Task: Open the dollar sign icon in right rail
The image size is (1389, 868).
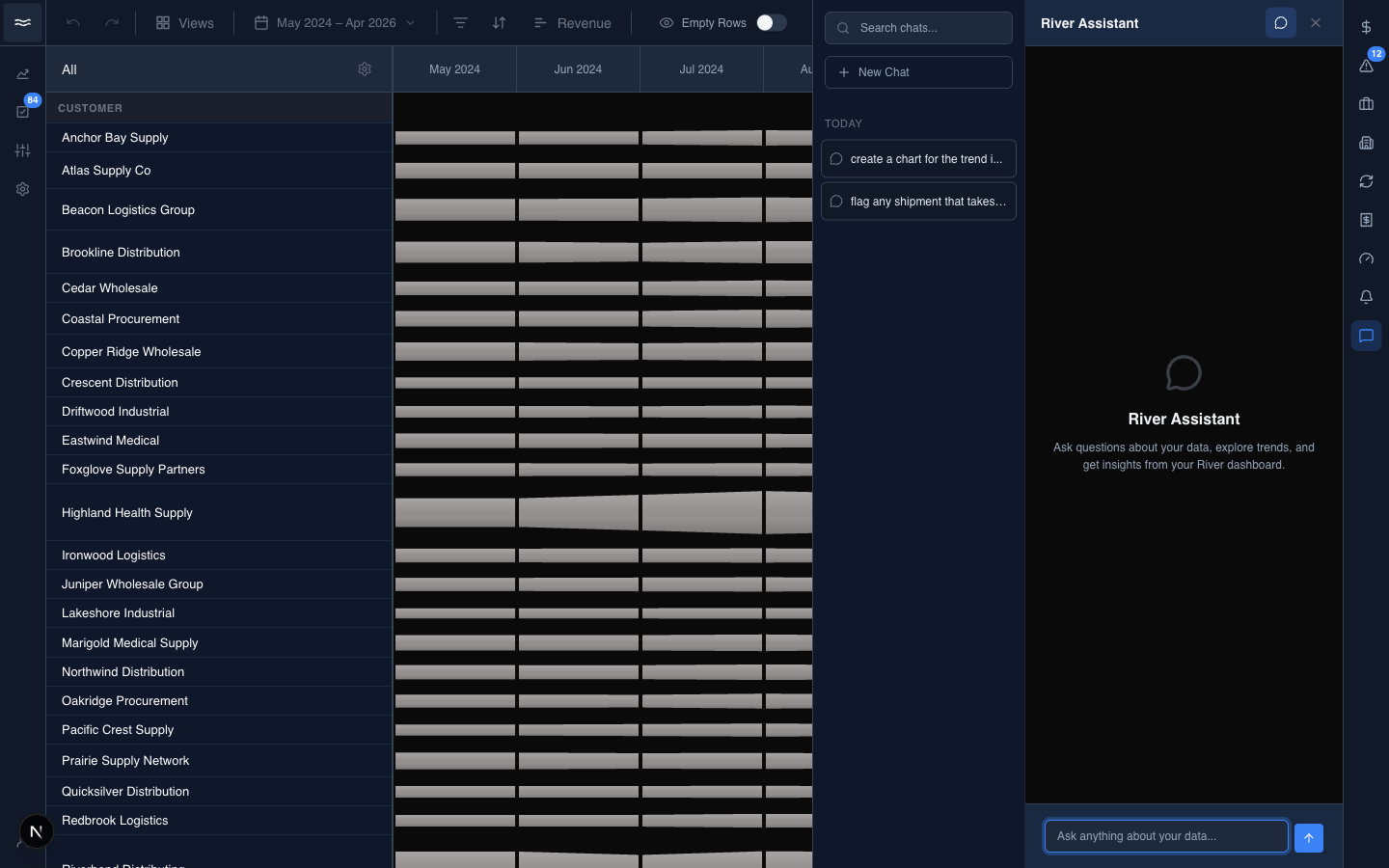Action: pyautogui.click(x=1366, y=27)
